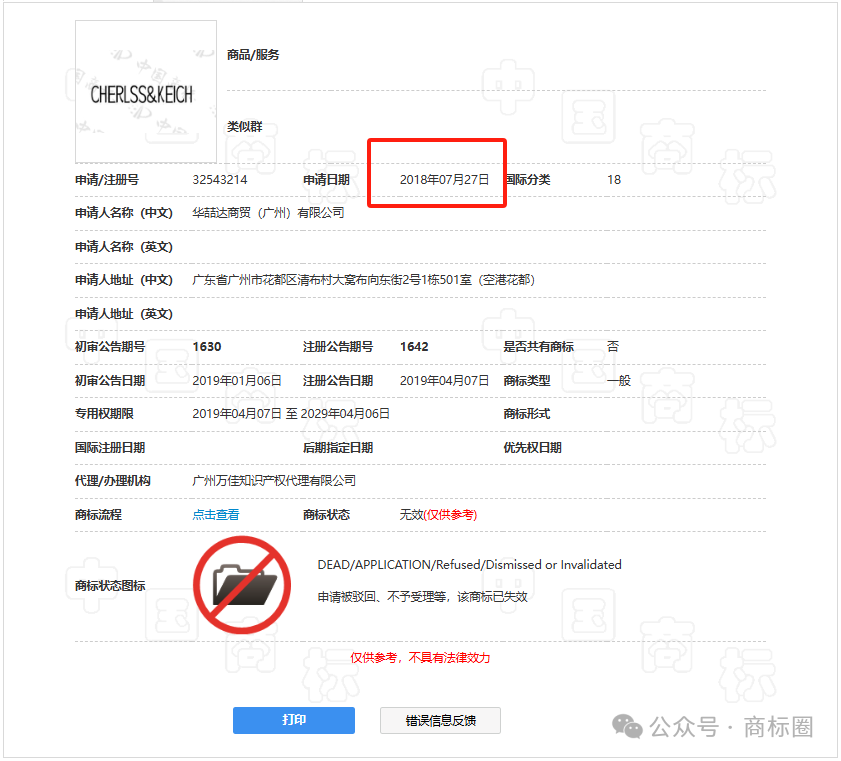Click international class value 18
Image resolution: width=841 pixels, height=761 pixels.
(x=614, y=180)
